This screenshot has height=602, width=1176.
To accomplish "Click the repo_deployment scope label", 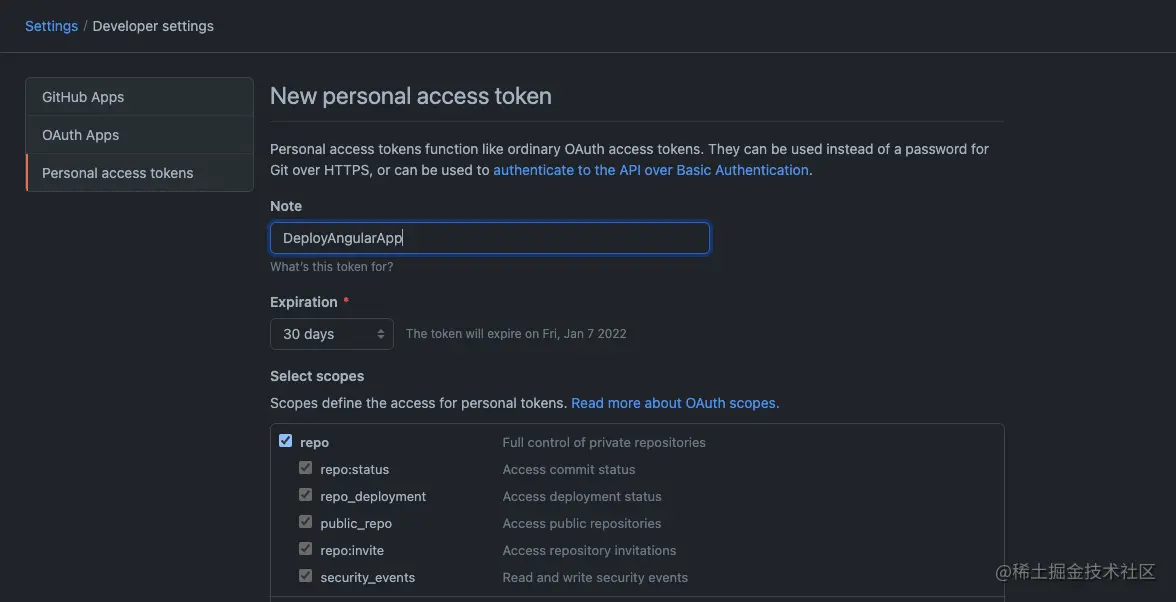I will click(x=373, y=496).
